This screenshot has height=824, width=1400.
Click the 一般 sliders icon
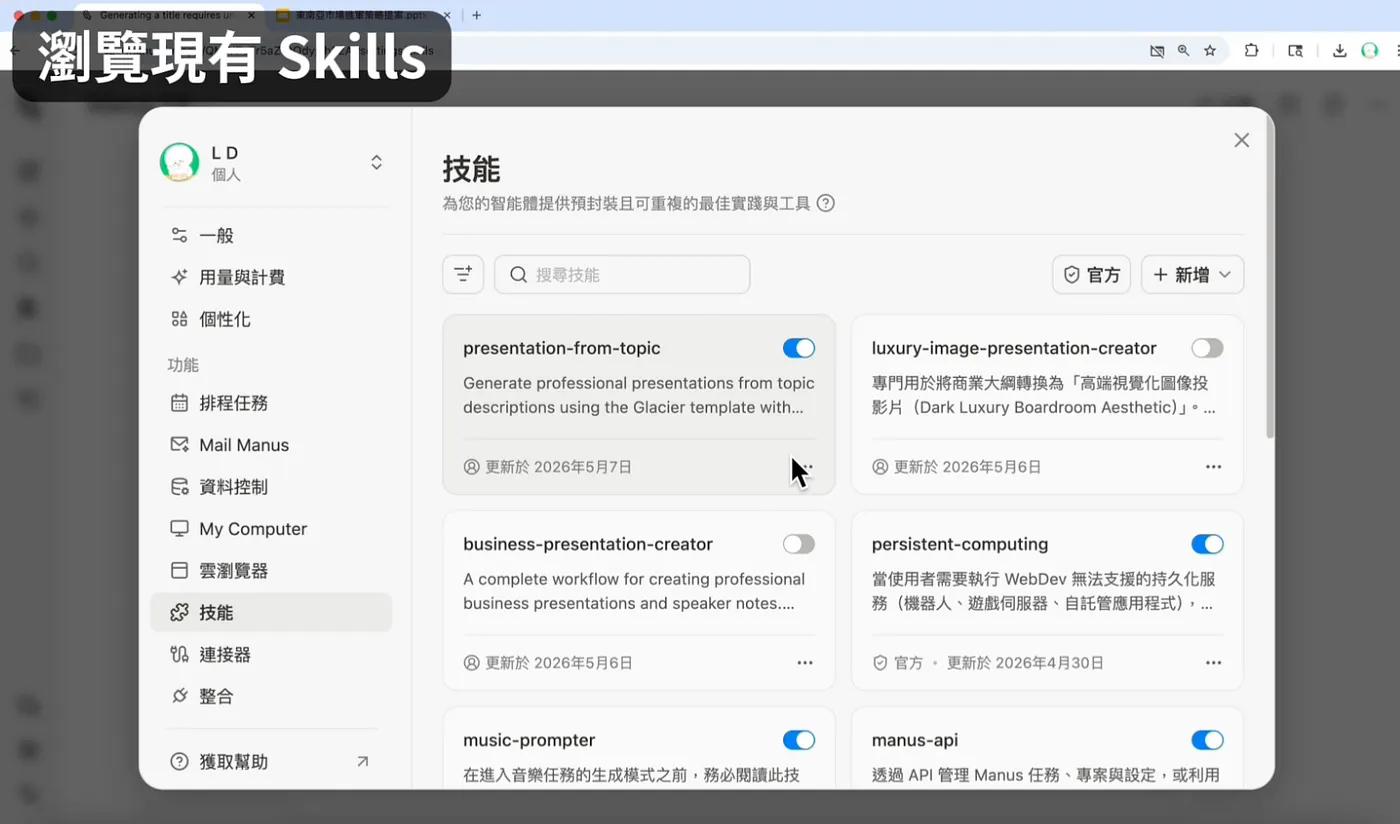(x=179, y=235)
